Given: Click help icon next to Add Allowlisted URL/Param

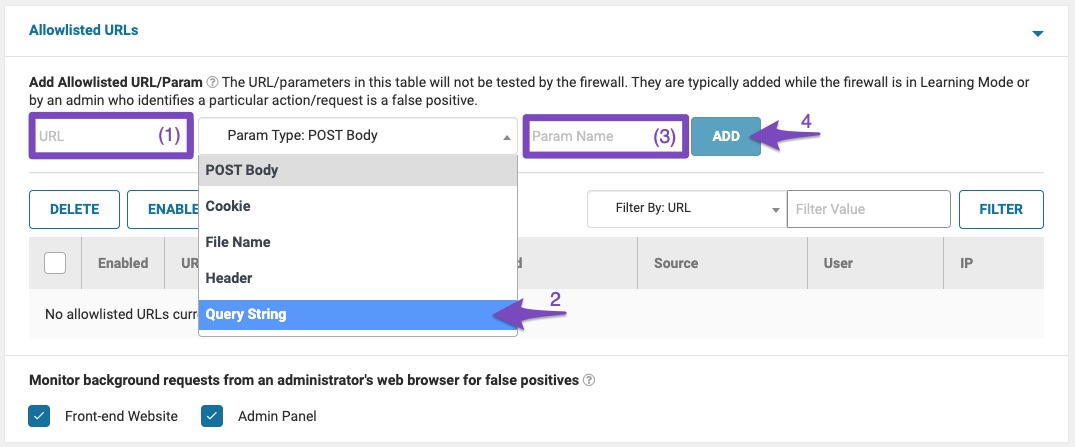Looking at the screenshot, I should (212, 82).
